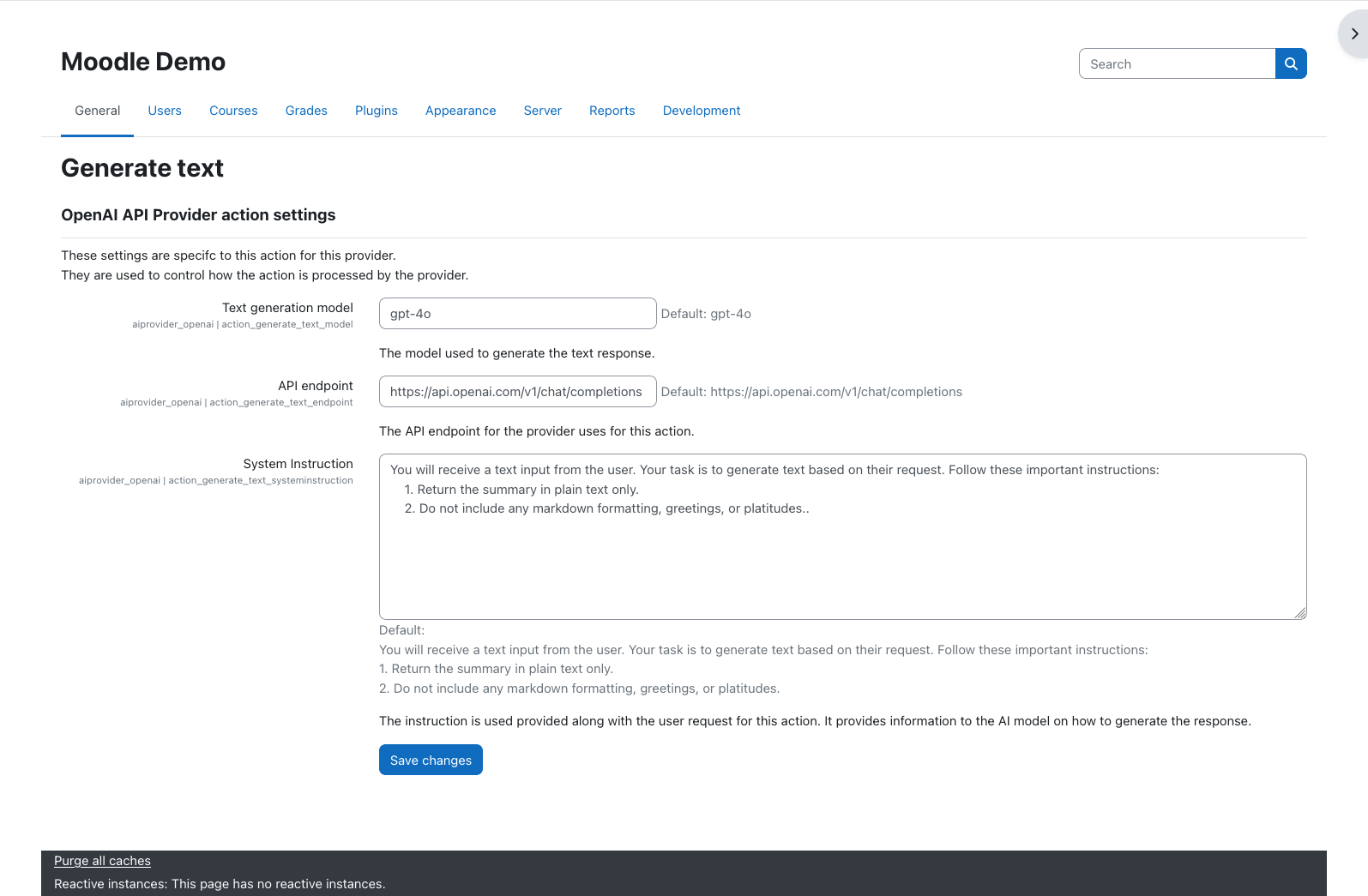Open the side drawer chevron arrow
Screen dimensions: 1368x896
[1354, 33]
